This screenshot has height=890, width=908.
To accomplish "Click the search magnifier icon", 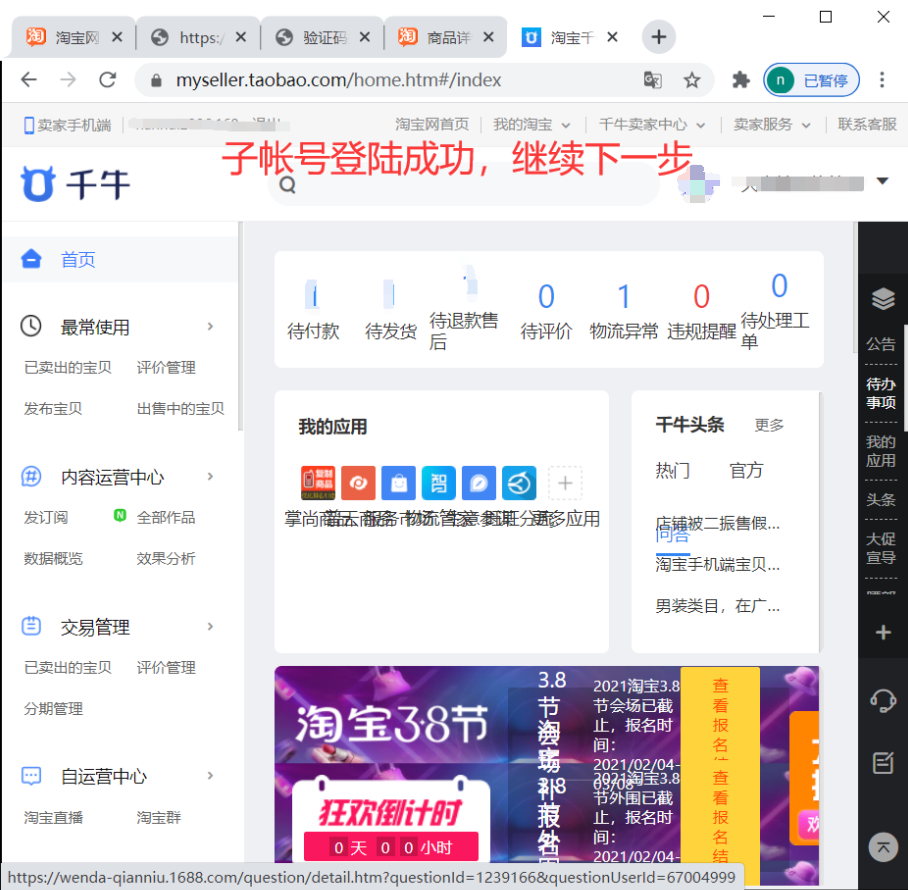I will point(288,184).
